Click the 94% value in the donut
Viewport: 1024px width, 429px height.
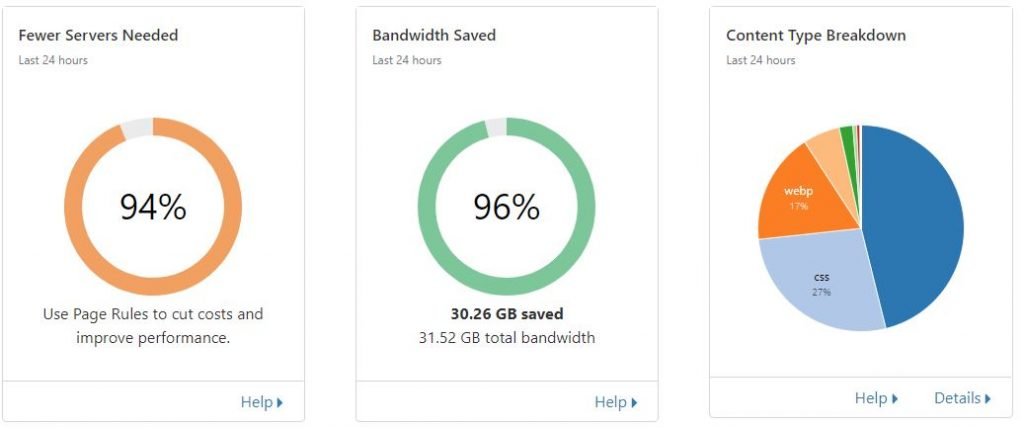(153, 206)
